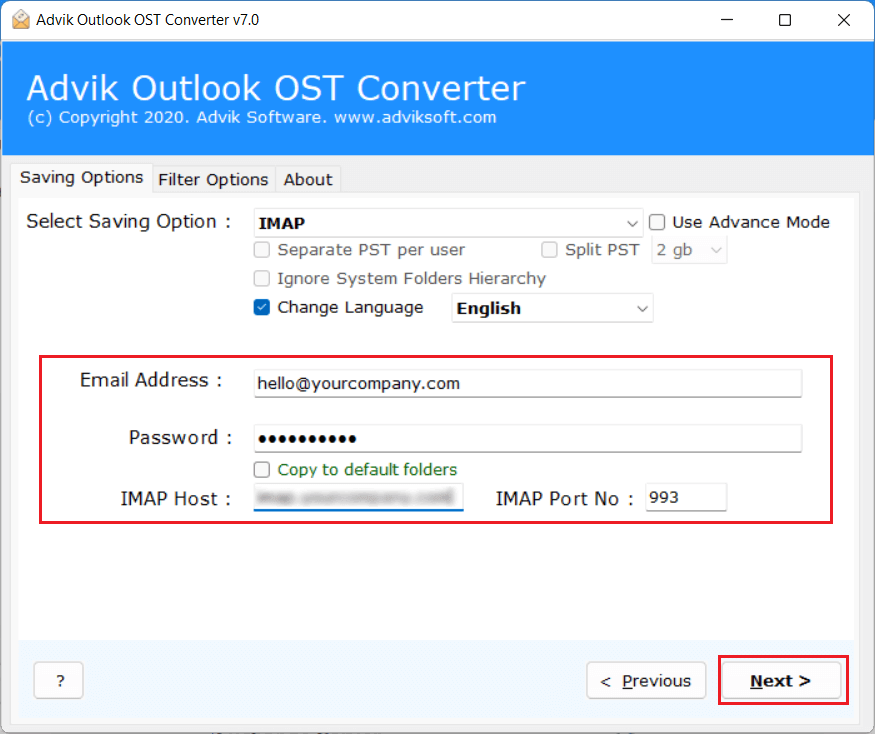Enable Copy to default folders
Viewport: 875px width, 734px height.
(261, 469)
